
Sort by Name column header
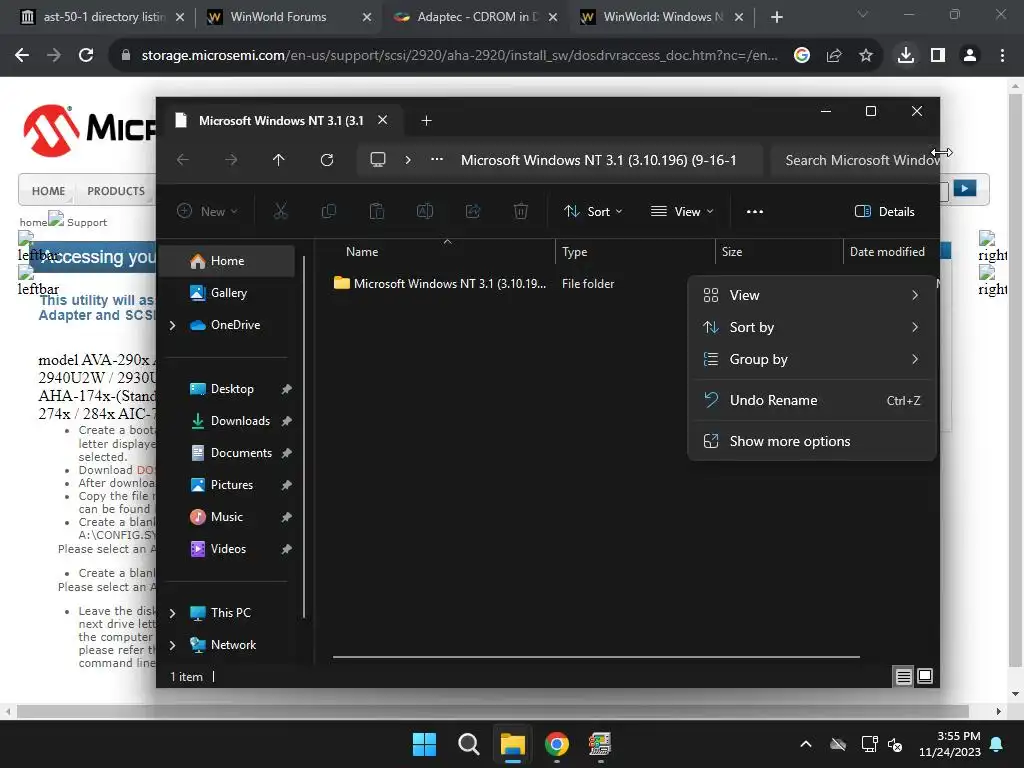pos(362,251)
